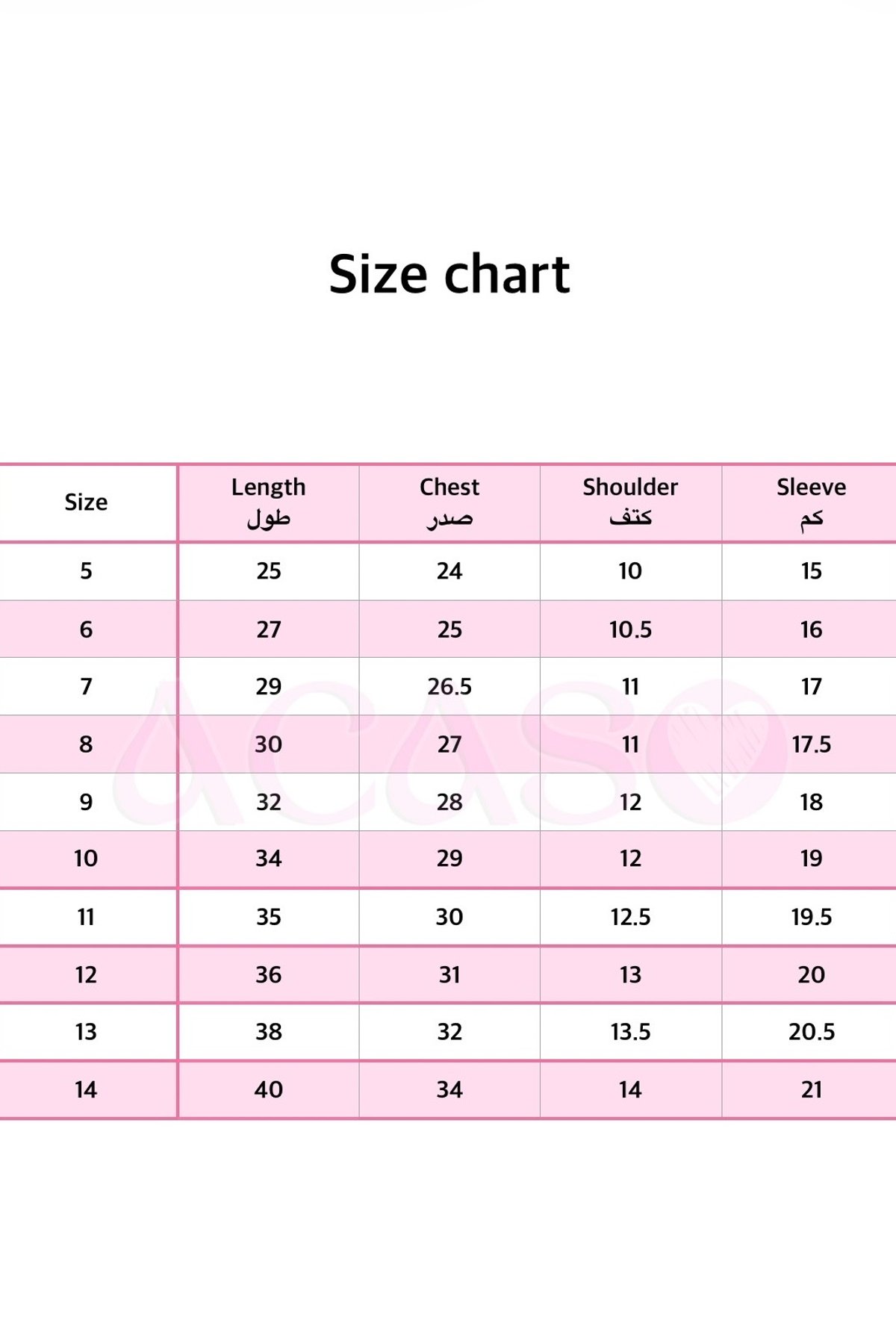Click chest value 26.5
Viewport: 896px width, 1344px height.
[x=449, y=687]
